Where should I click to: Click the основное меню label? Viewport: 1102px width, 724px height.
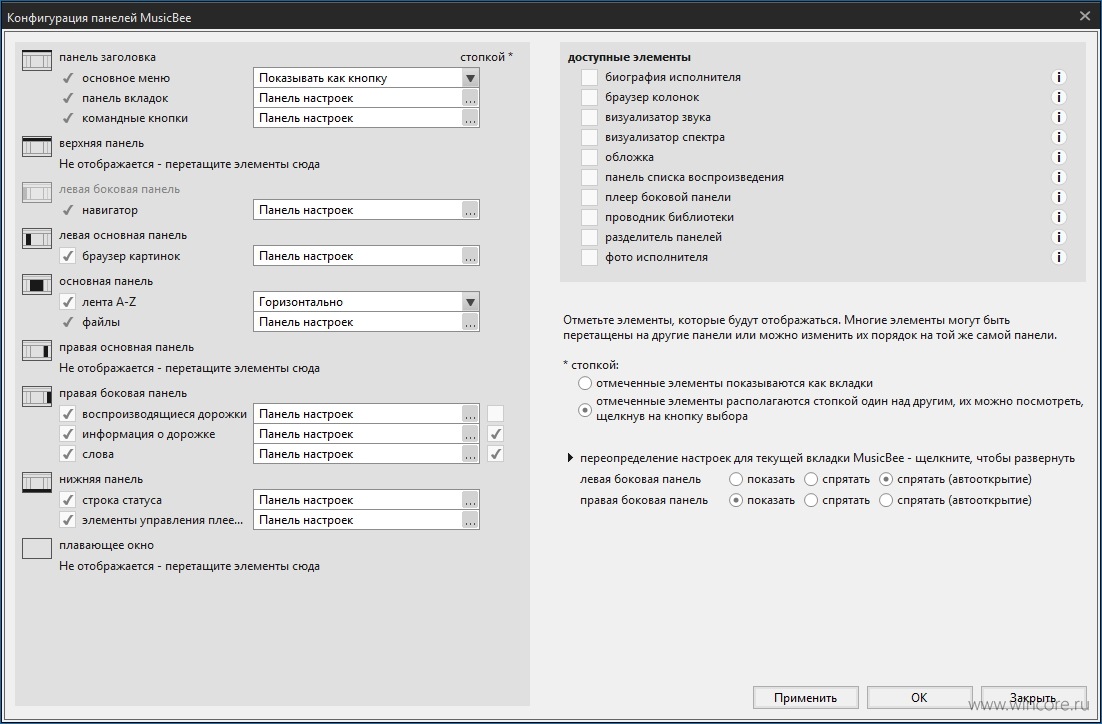[126, 78]
